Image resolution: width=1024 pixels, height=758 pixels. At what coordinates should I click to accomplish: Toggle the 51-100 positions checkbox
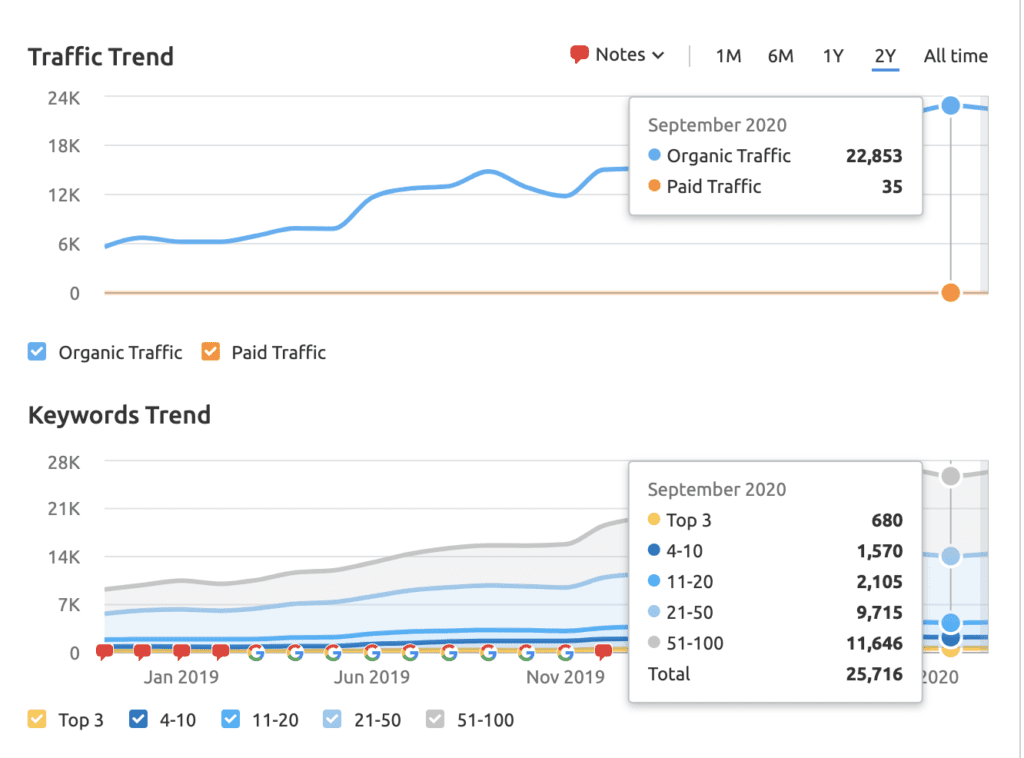coord(435,719)
